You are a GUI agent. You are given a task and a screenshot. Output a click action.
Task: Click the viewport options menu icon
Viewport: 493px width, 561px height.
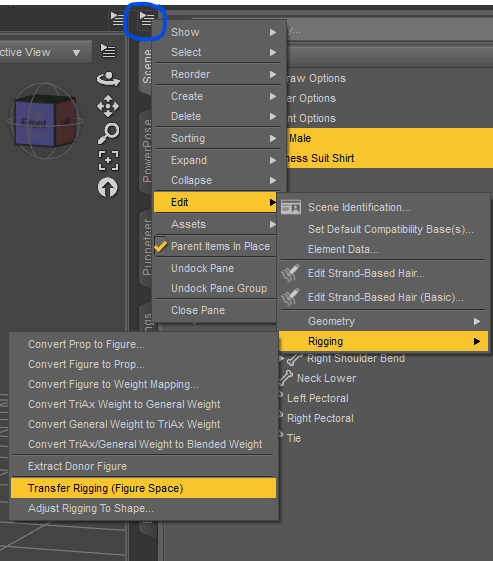pos(108,51)
